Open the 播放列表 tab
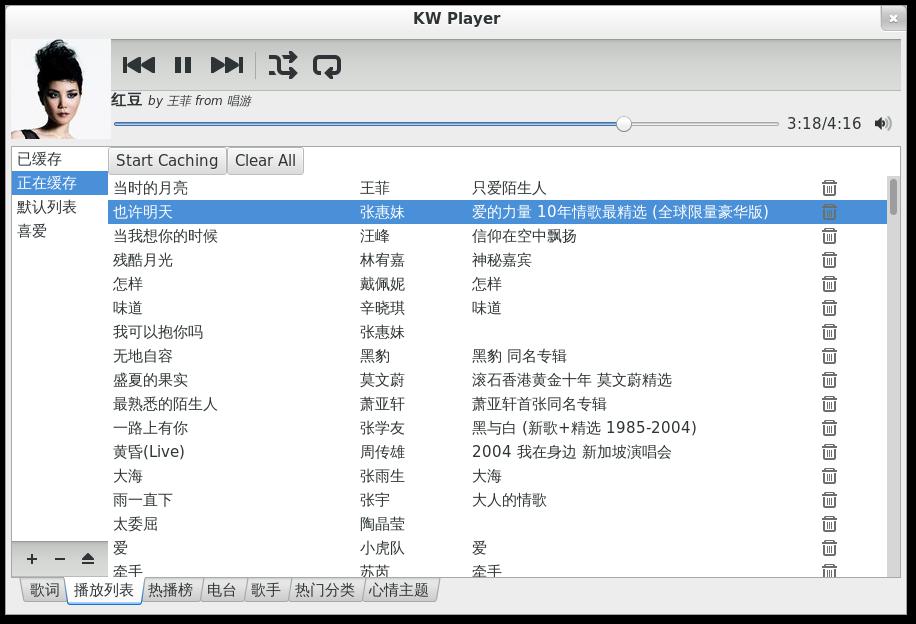 click(103, 590)
